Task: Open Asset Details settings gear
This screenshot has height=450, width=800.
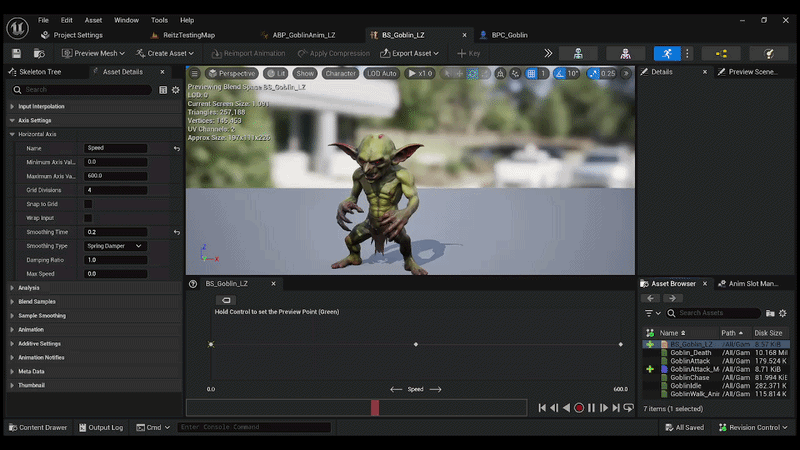Action: (176, 90)
